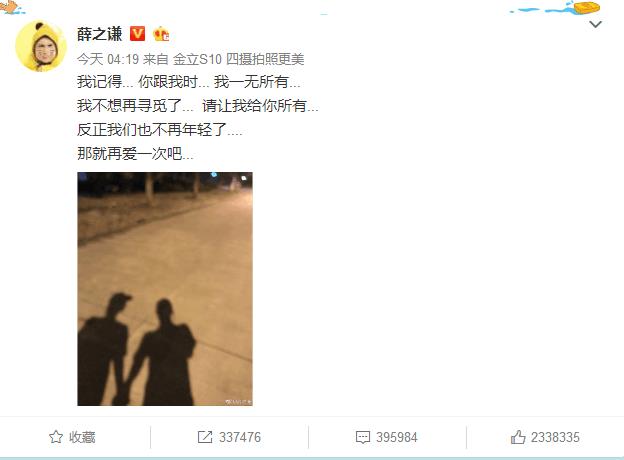This screenshot has height=460, width=624.
Task: Add post to 收藏 favorites
Action: click(x=72, y=437)
